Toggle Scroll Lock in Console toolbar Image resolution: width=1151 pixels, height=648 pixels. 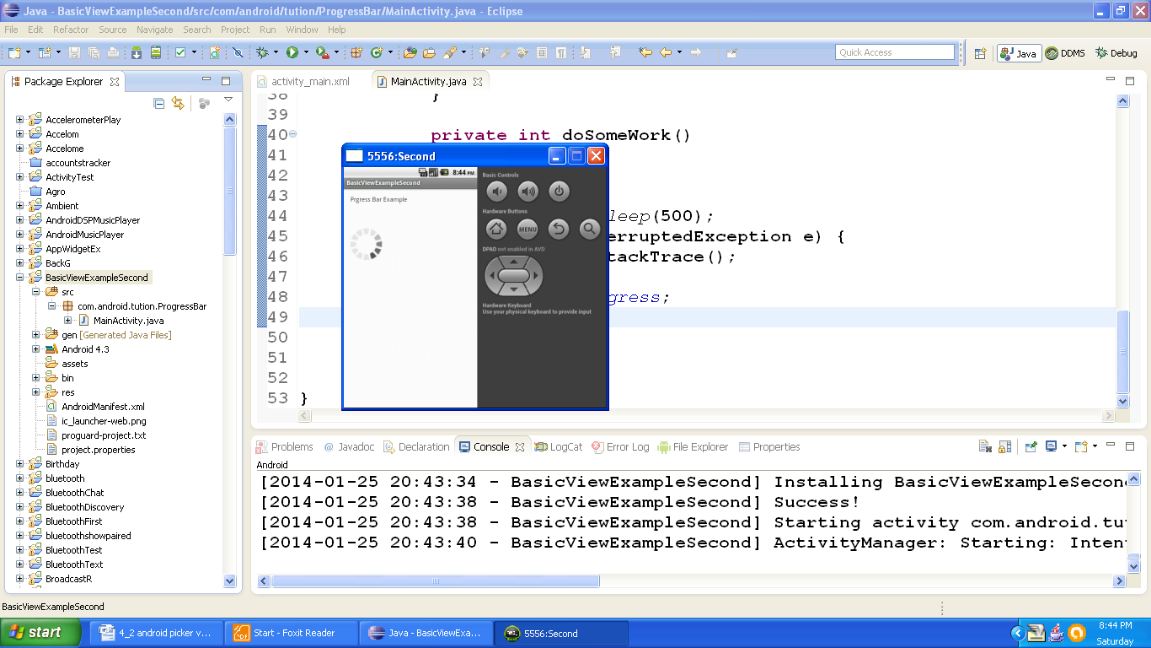point(1005,446)
